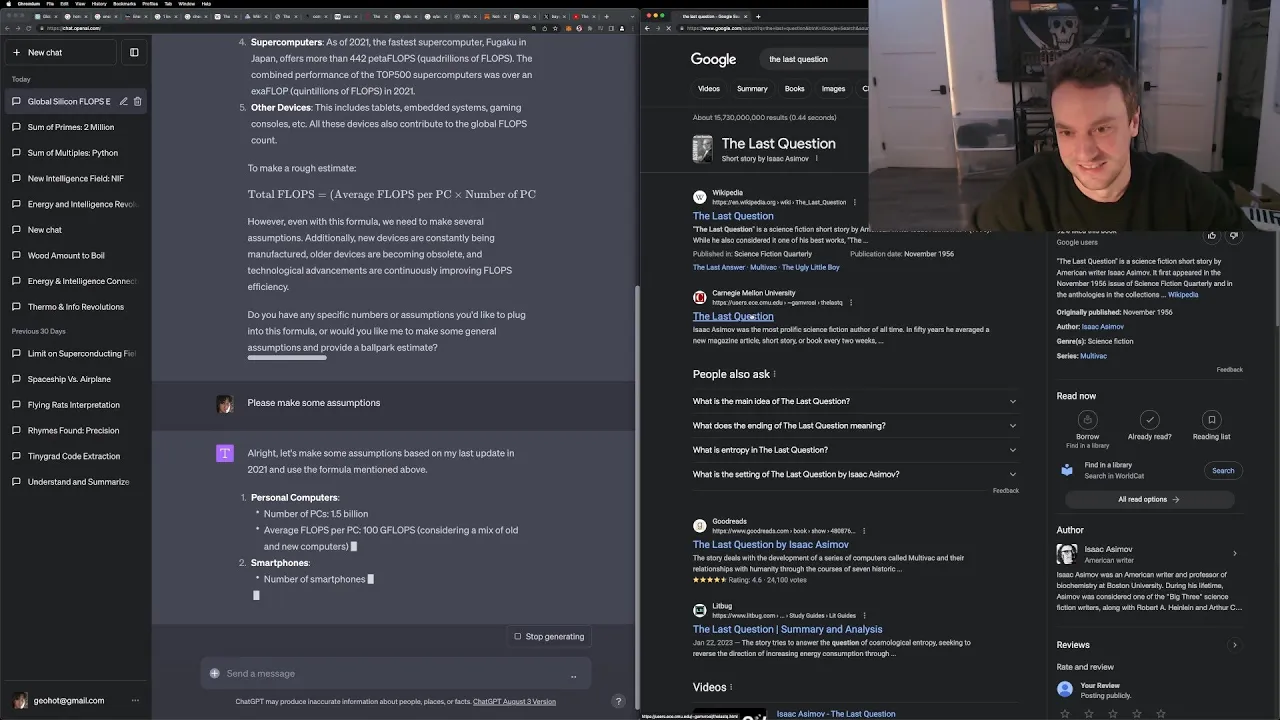Add to Reading list bookmark icon
The height and width of the screenshot is (720, 1280).
pyautogui.click(x=1211, y=420)
